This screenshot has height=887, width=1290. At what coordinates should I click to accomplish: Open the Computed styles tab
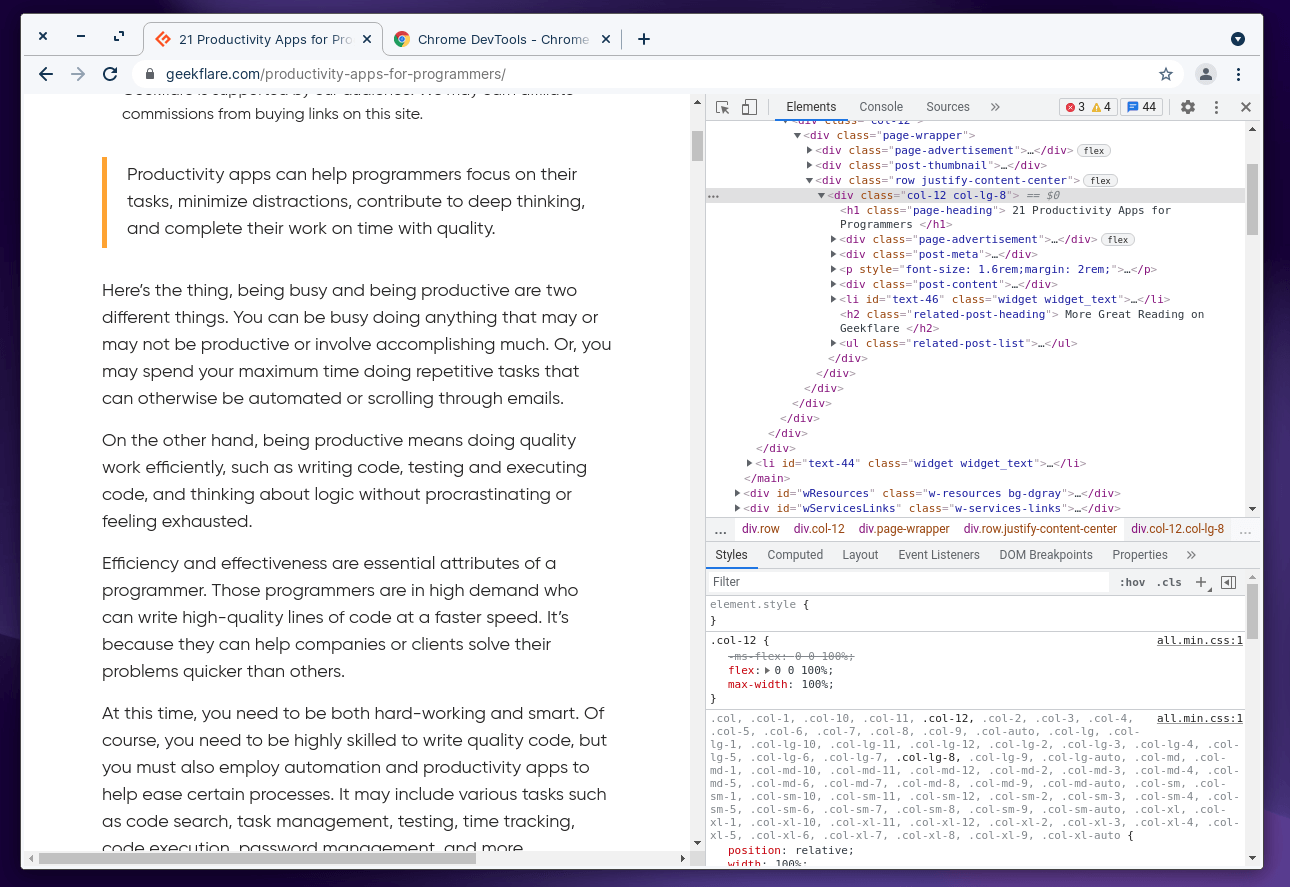(x=795, y=555)
